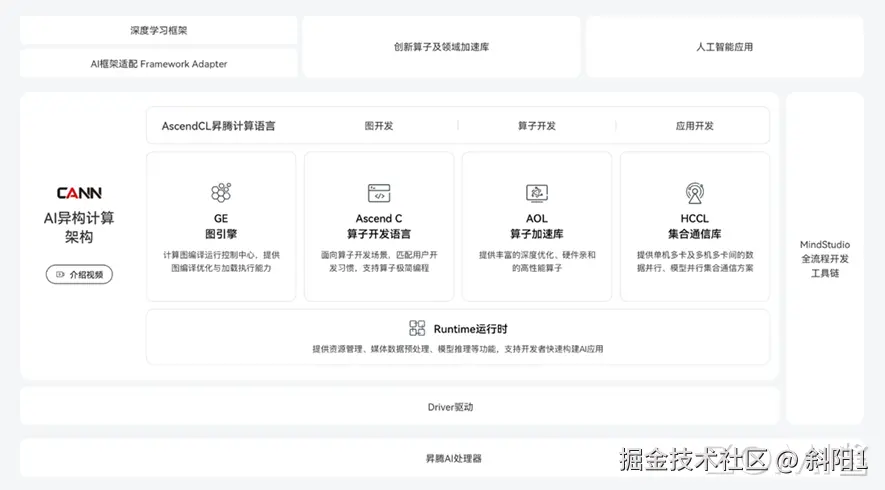The image size is (885, 490).
Task: Click the GE 图引擎 title
Action: tap(221, 226)
